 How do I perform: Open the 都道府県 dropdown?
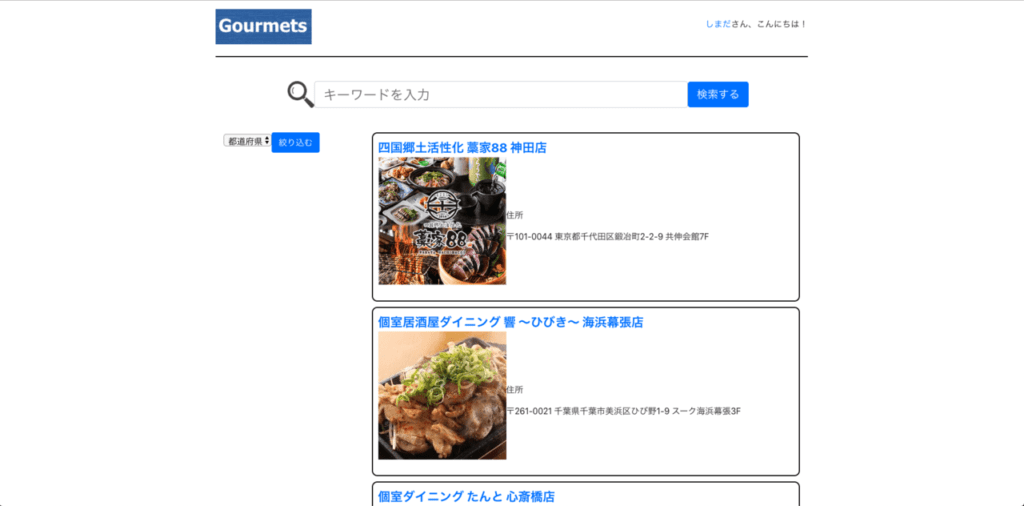click(x=247, y=141)
